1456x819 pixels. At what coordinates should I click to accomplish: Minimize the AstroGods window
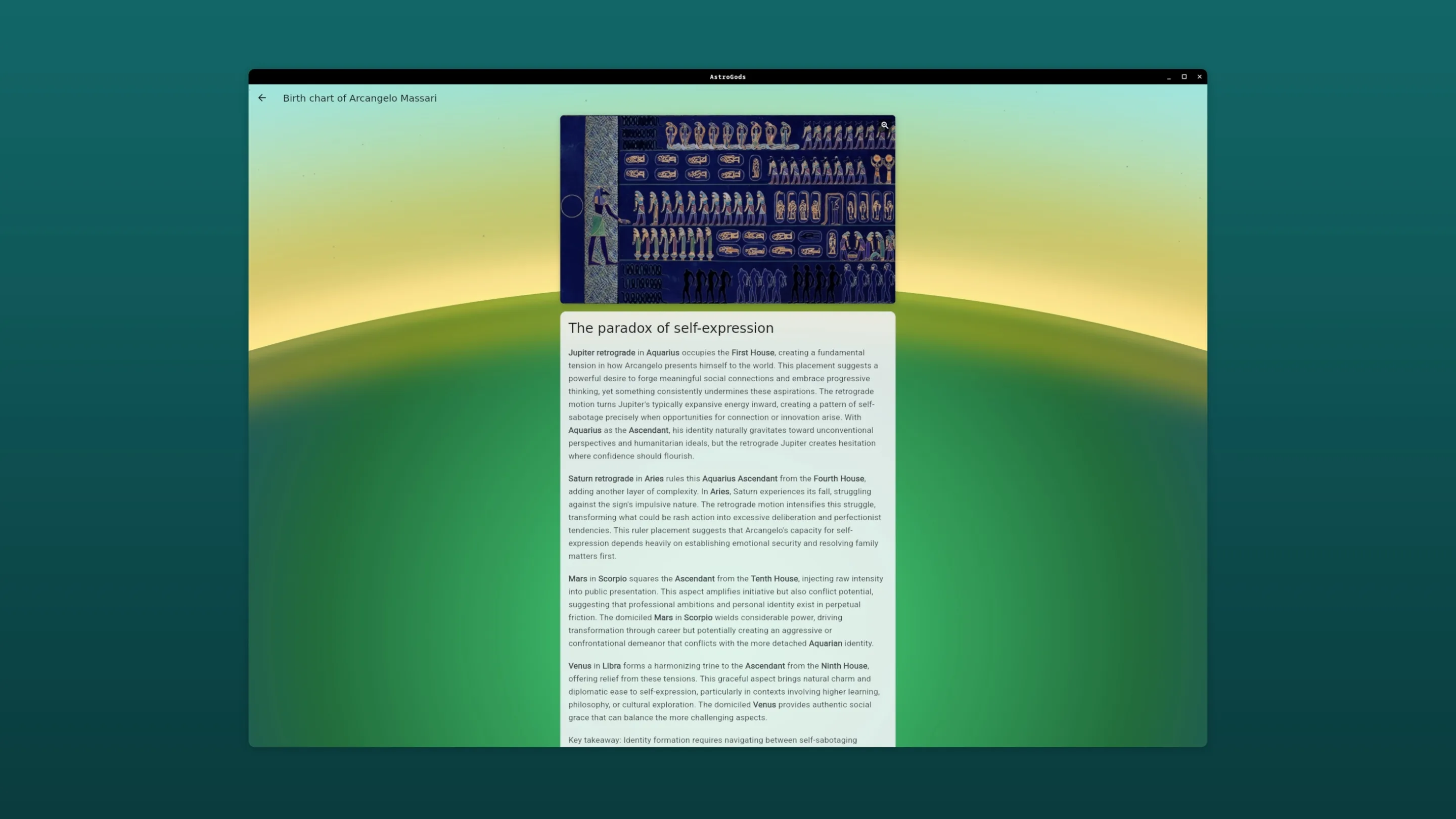click(x=1169, y=76)
